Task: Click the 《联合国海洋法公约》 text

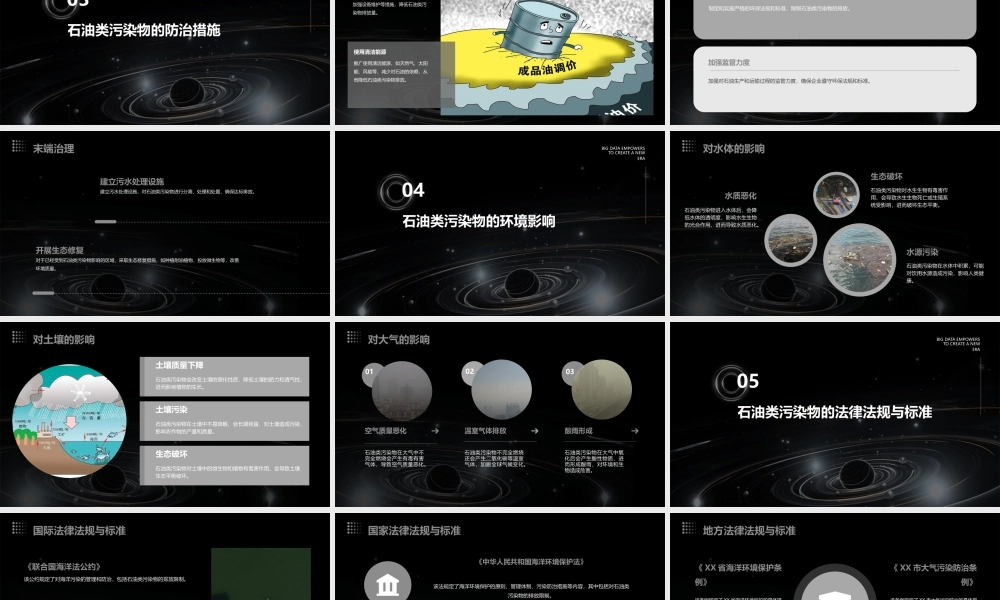Action: click(x=63, y=567)
